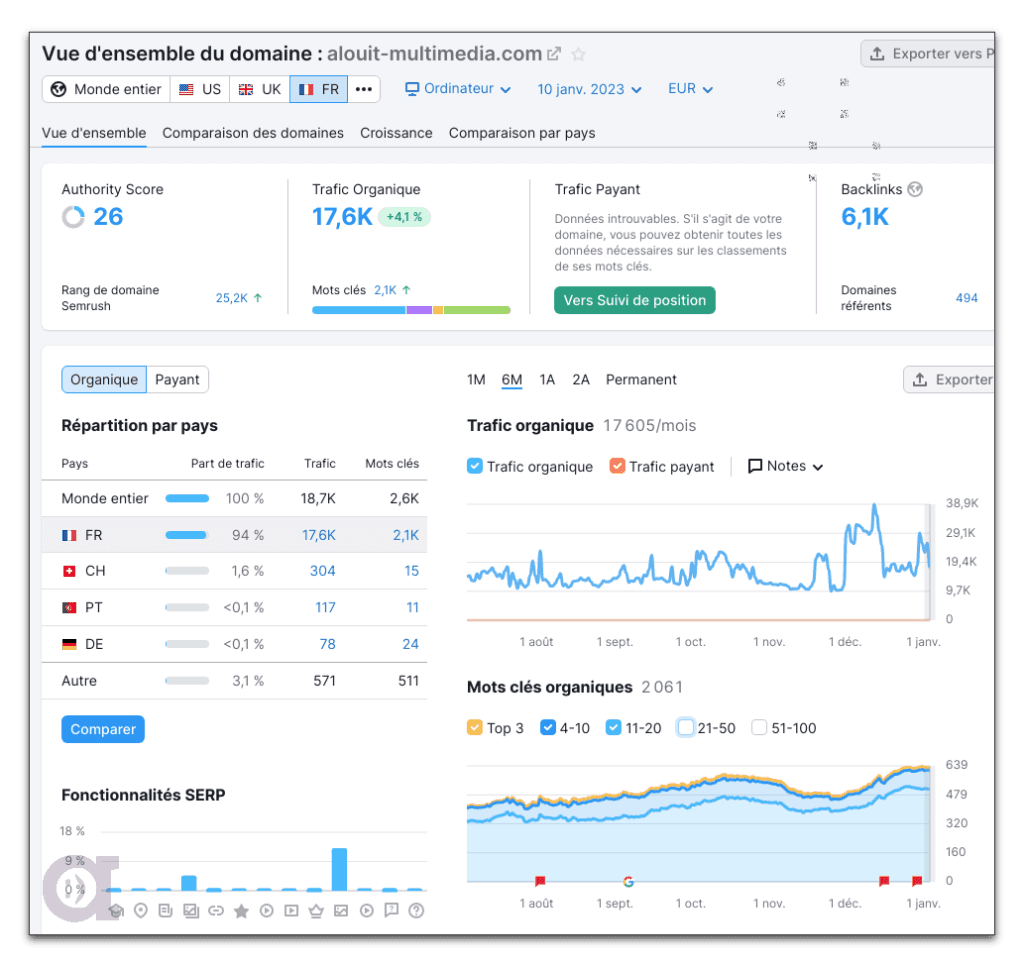Enable the 21-50 keyword positions checkbox
This screenshot has width=1024, height=967.
685,728
